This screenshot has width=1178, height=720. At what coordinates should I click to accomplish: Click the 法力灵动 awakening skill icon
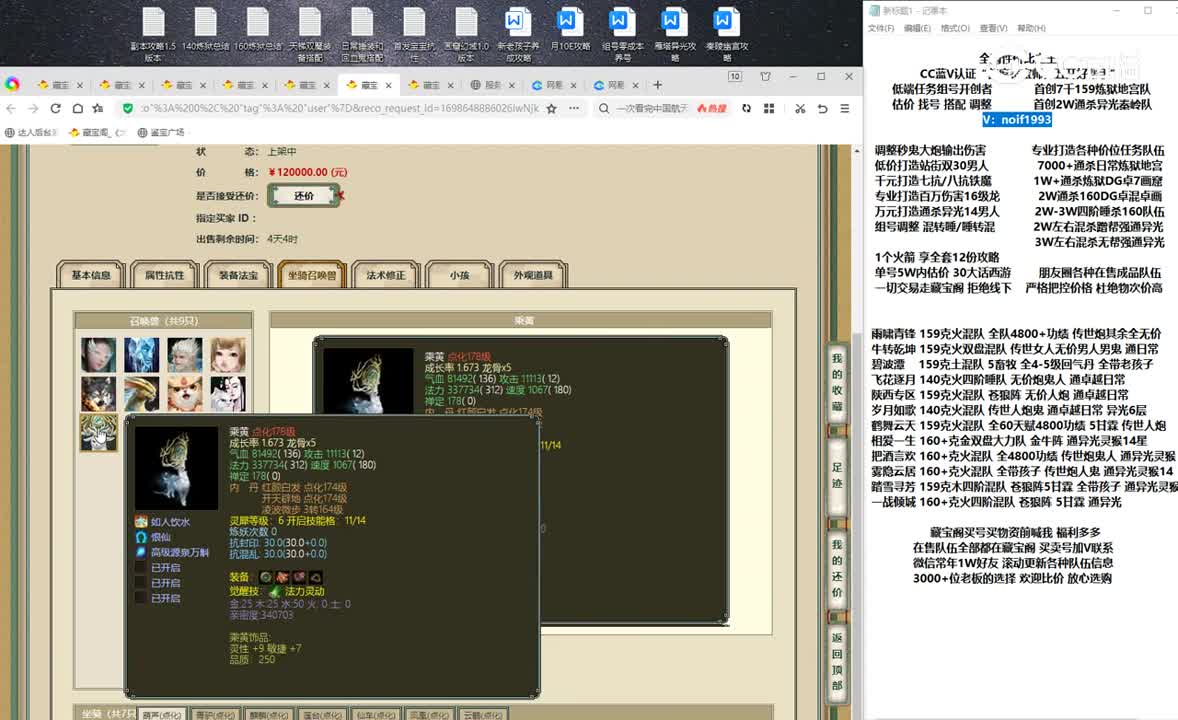pyautogui.click(x=274, y=592)
